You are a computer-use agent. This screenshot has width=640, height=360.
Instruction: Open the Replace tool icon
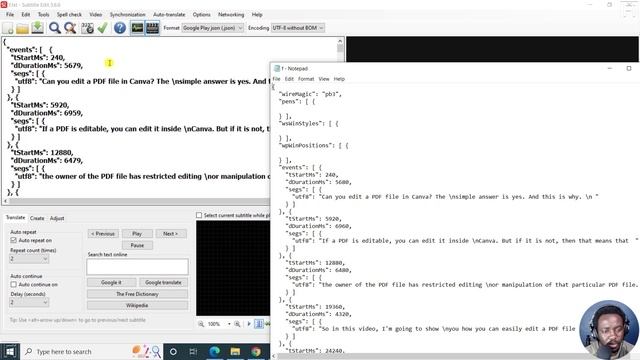pyautogui.click(x=70, y=28)
